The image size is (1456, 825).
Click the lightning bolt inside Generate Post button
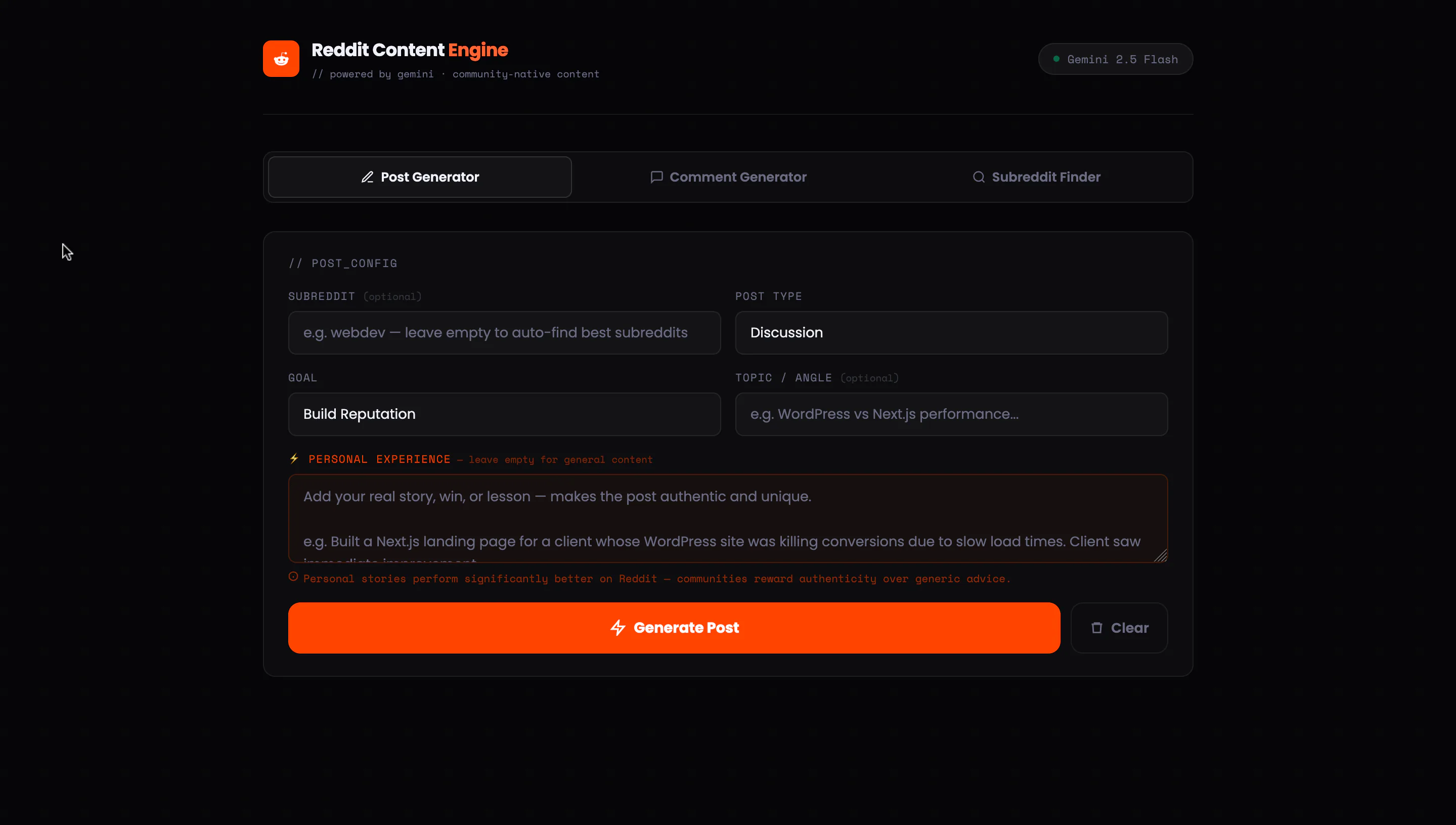(617, 628)
